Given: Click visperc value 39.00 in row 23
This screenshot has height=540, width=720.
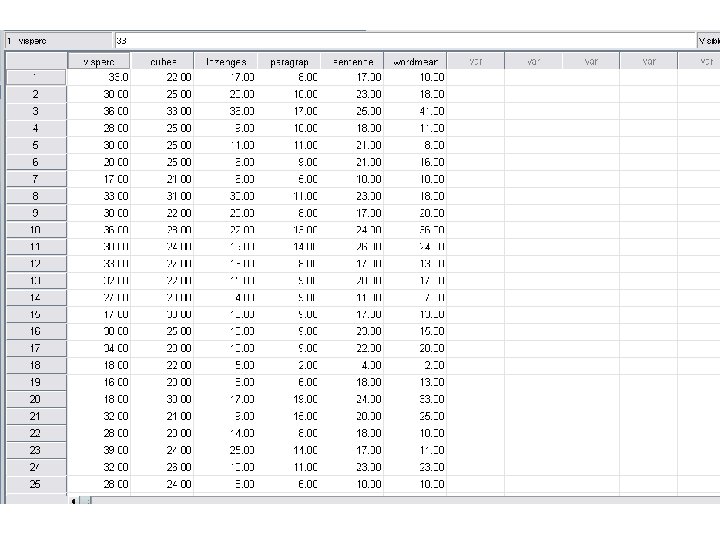Looking at the screenshot, I should tap(99, 450).
